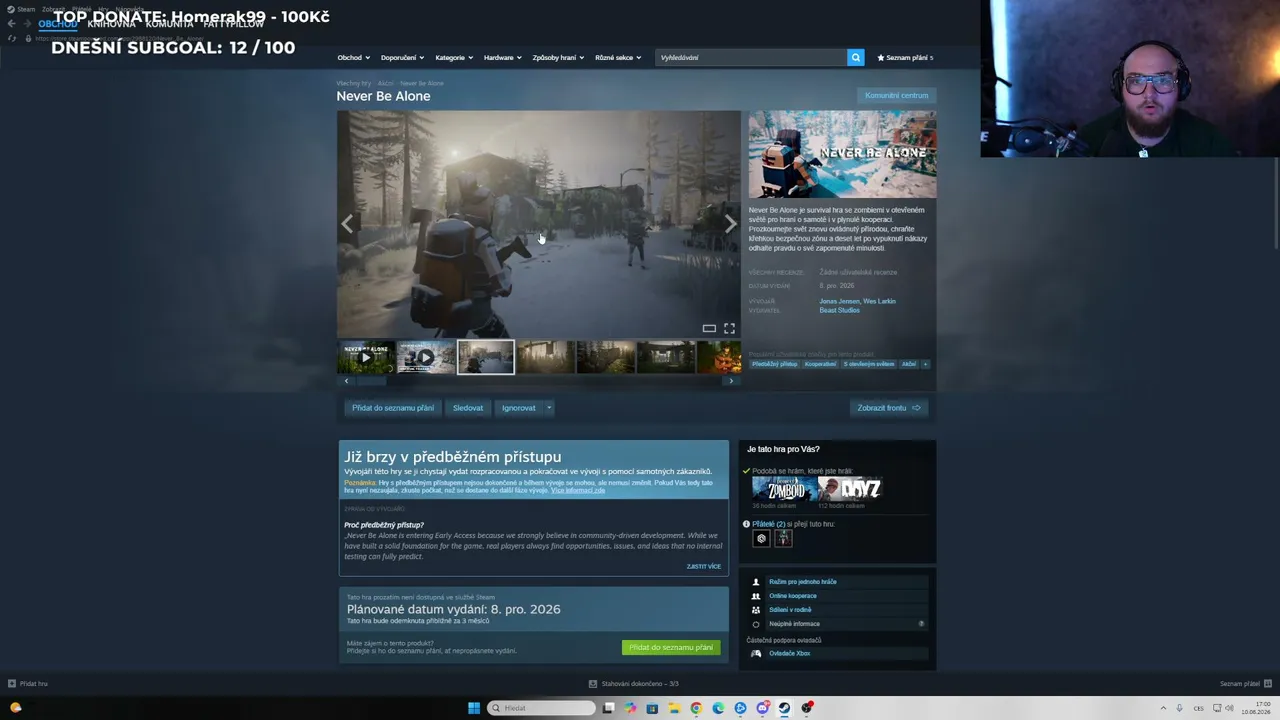Open Microsoft Edge from the taskbar
Screen dimensions: 1280x720
coord(718,708)
